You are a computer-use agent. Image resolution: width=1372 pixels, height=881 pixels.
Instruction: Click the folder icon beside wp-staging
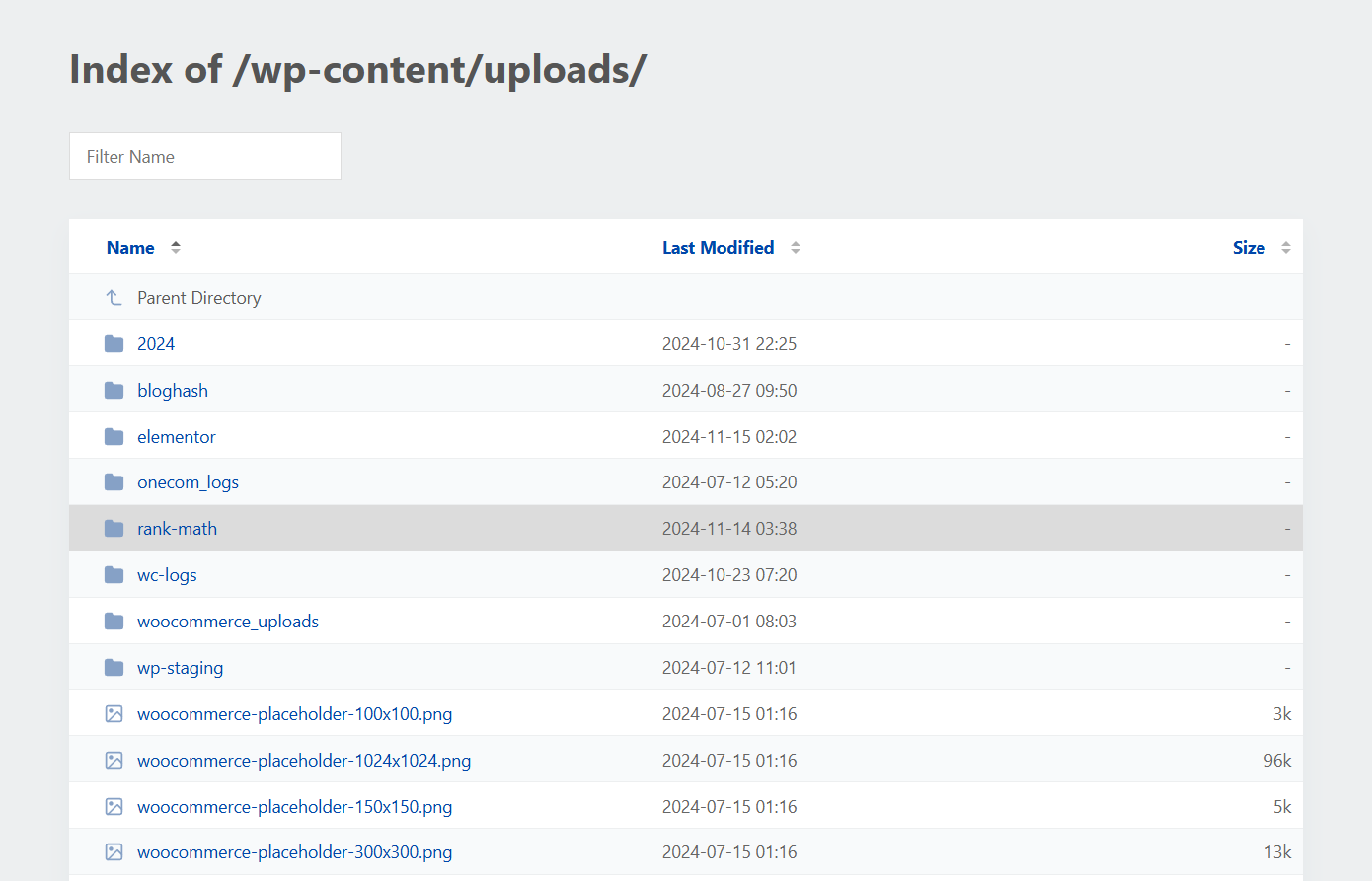coord(114,667)
